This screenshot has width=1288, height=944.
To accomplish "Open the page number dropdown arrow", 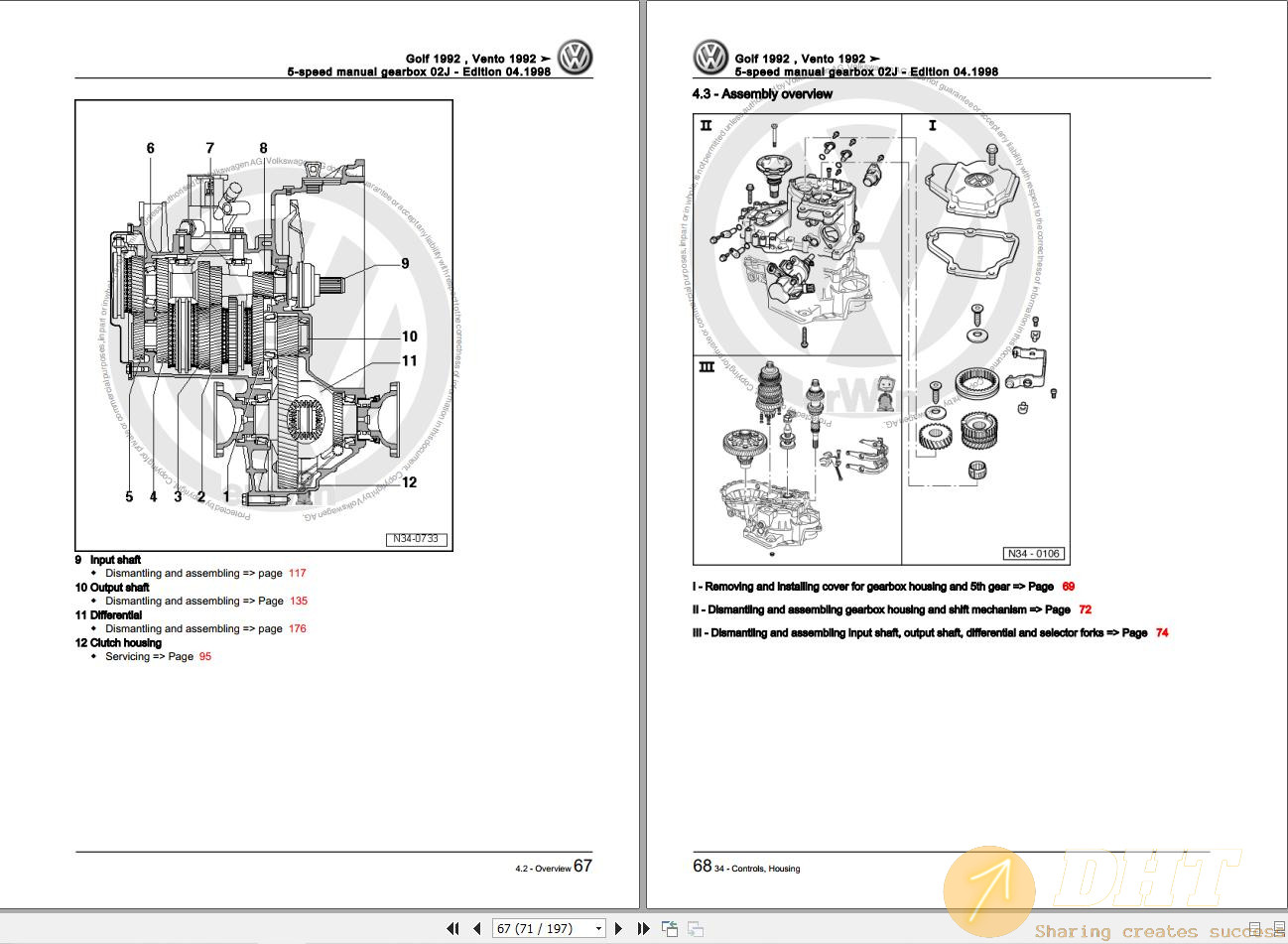I will (598, 929).
